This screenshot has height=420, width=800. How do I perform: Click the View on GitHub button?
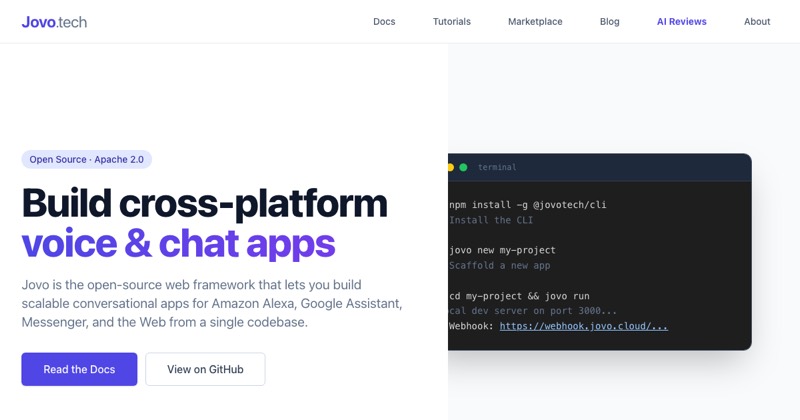(205, 369)
